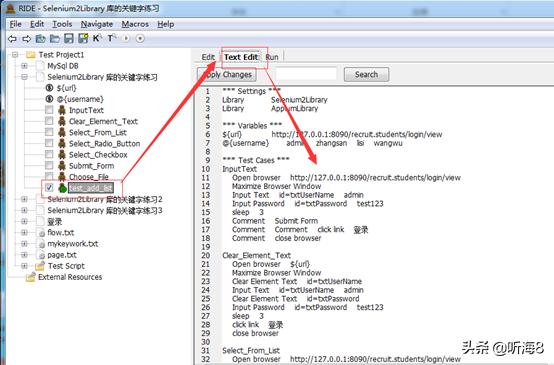
Task: Open the Tools menu
Action: [62, 24]
